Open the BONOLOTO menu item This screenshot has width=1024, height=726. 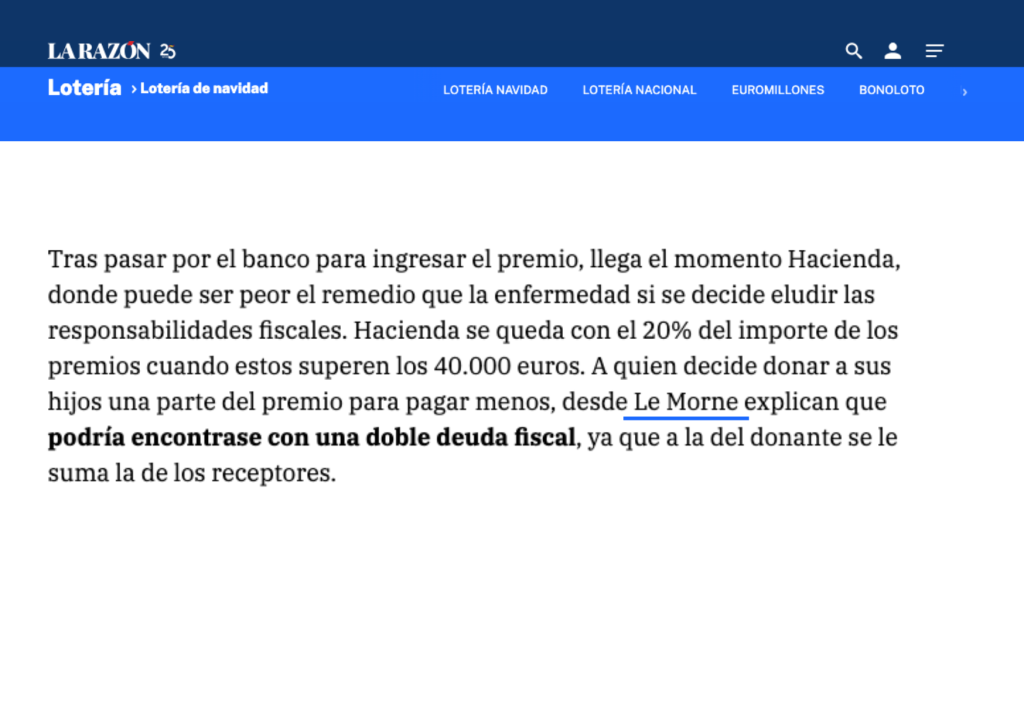click(x=891, y=90)
